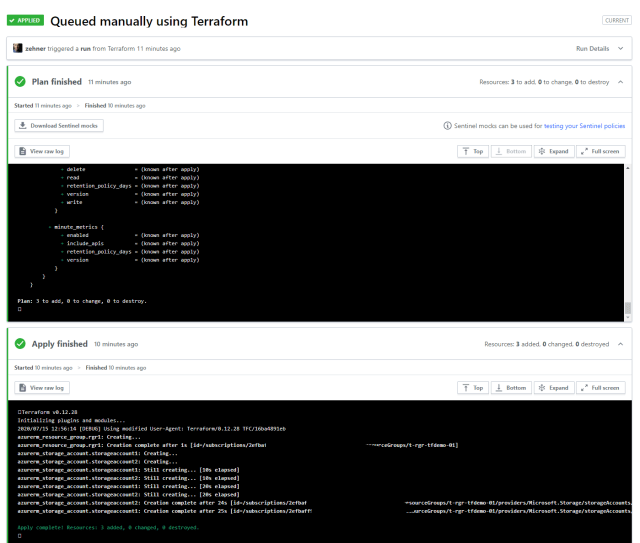Expand the apply log output
This screenshot has height=543, width=640.
pos(551,387)
